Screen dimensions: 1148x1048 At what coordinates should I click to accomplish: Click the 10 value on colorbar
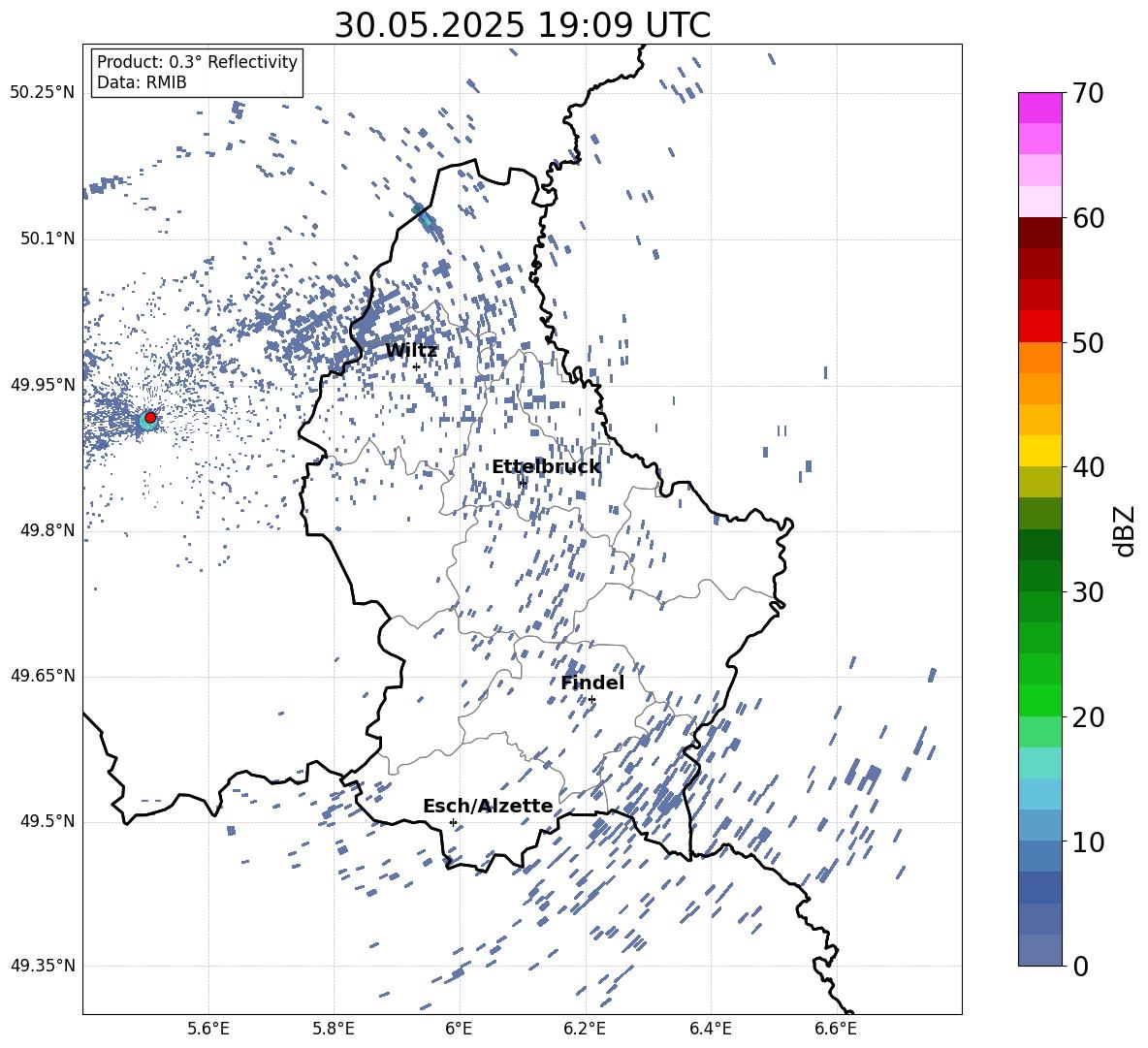tap(1087, 842)
